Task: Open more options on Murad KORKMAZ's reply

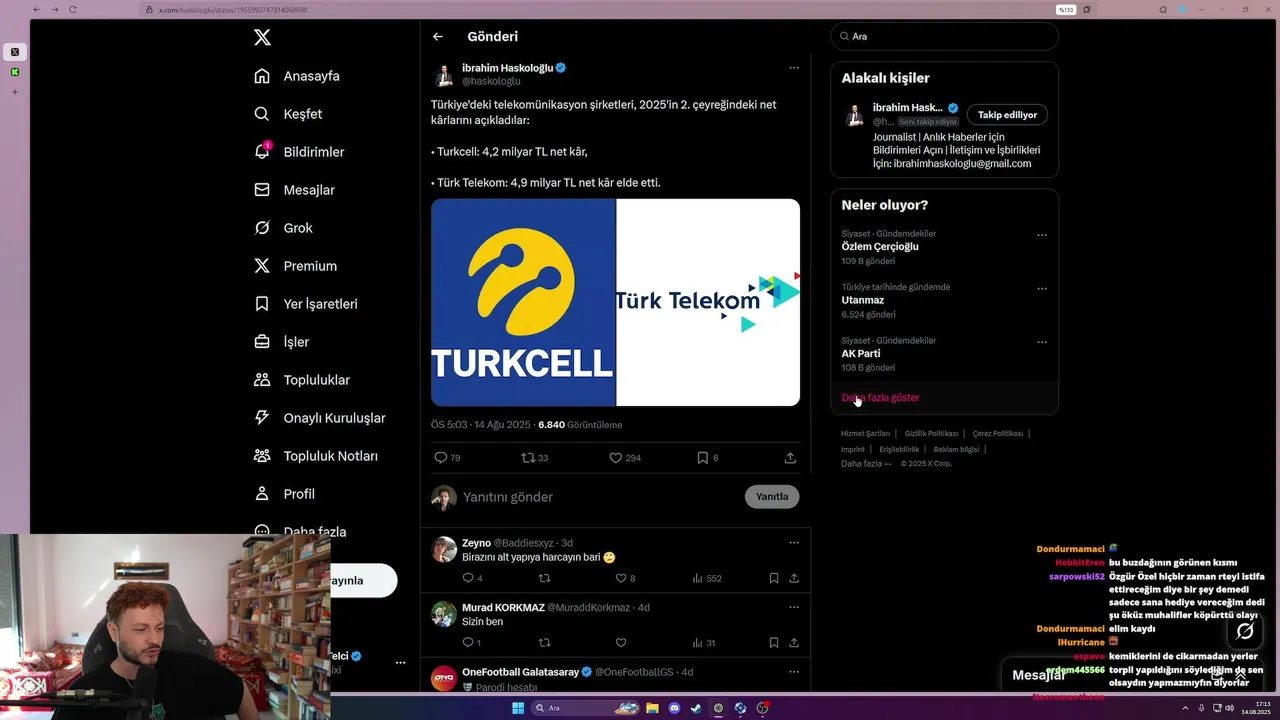Action: click(794, 607)
